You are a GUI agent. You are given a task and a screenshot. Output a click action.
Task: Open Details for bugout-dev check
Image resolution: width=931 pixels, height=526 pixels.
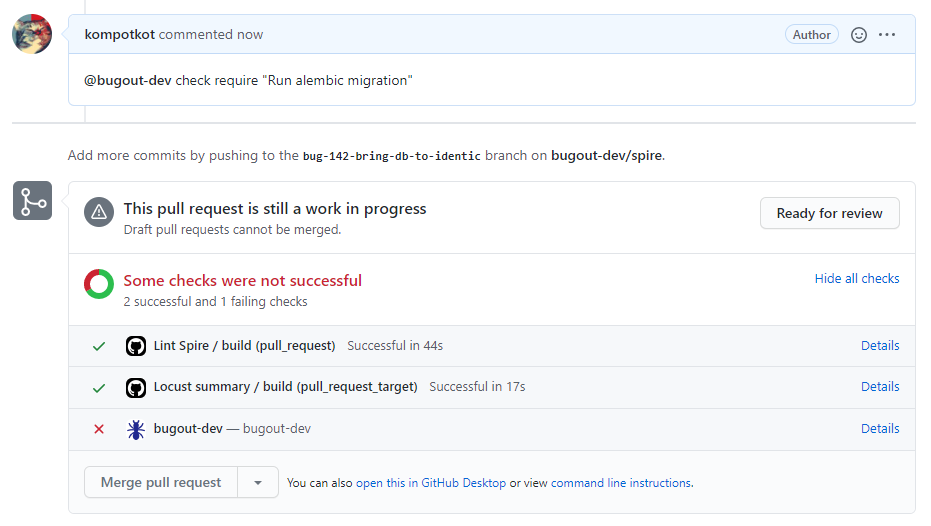(880, 429)
